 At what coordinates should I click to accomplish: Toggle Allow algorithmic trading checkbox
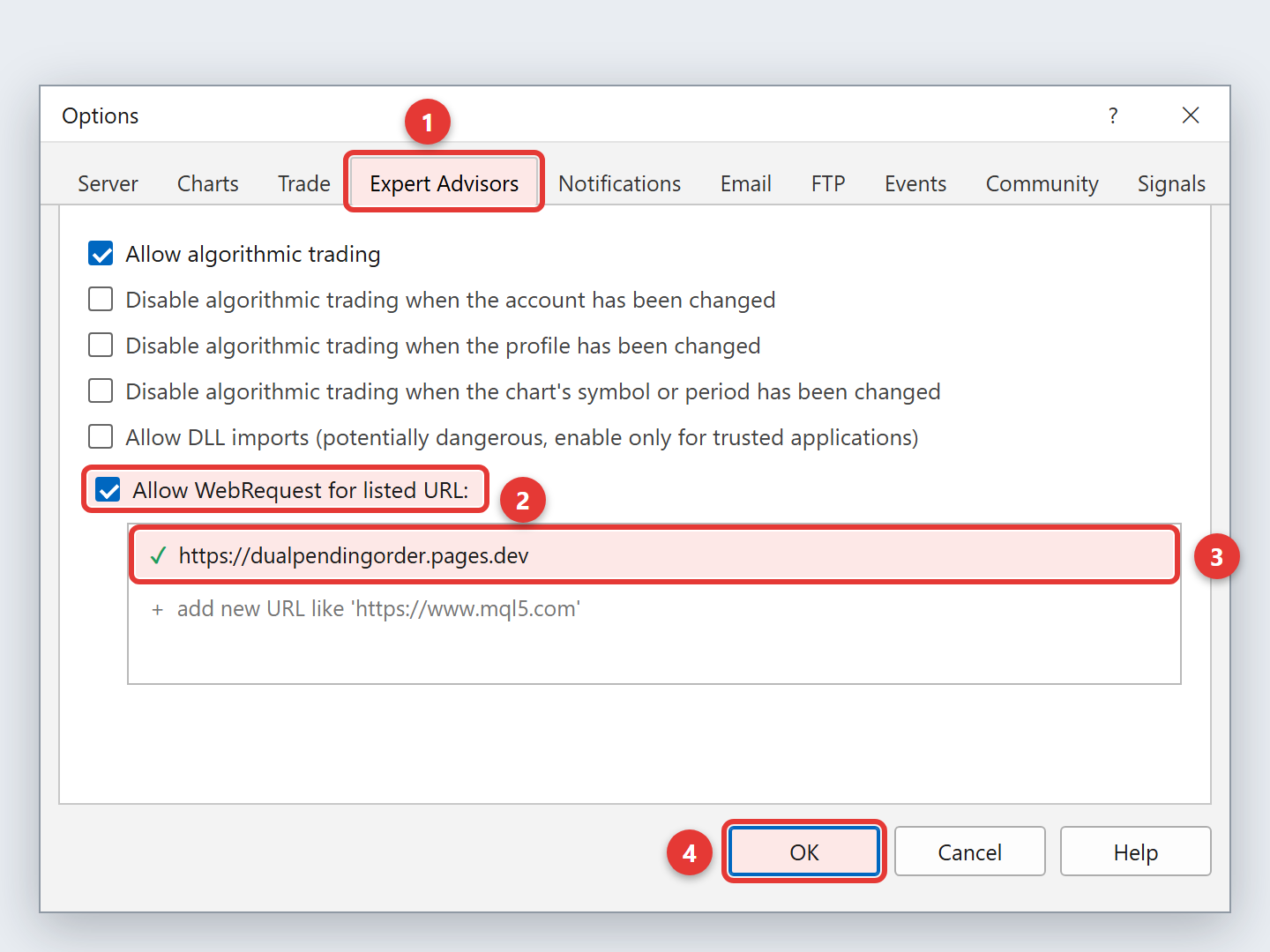pos(101,254)
